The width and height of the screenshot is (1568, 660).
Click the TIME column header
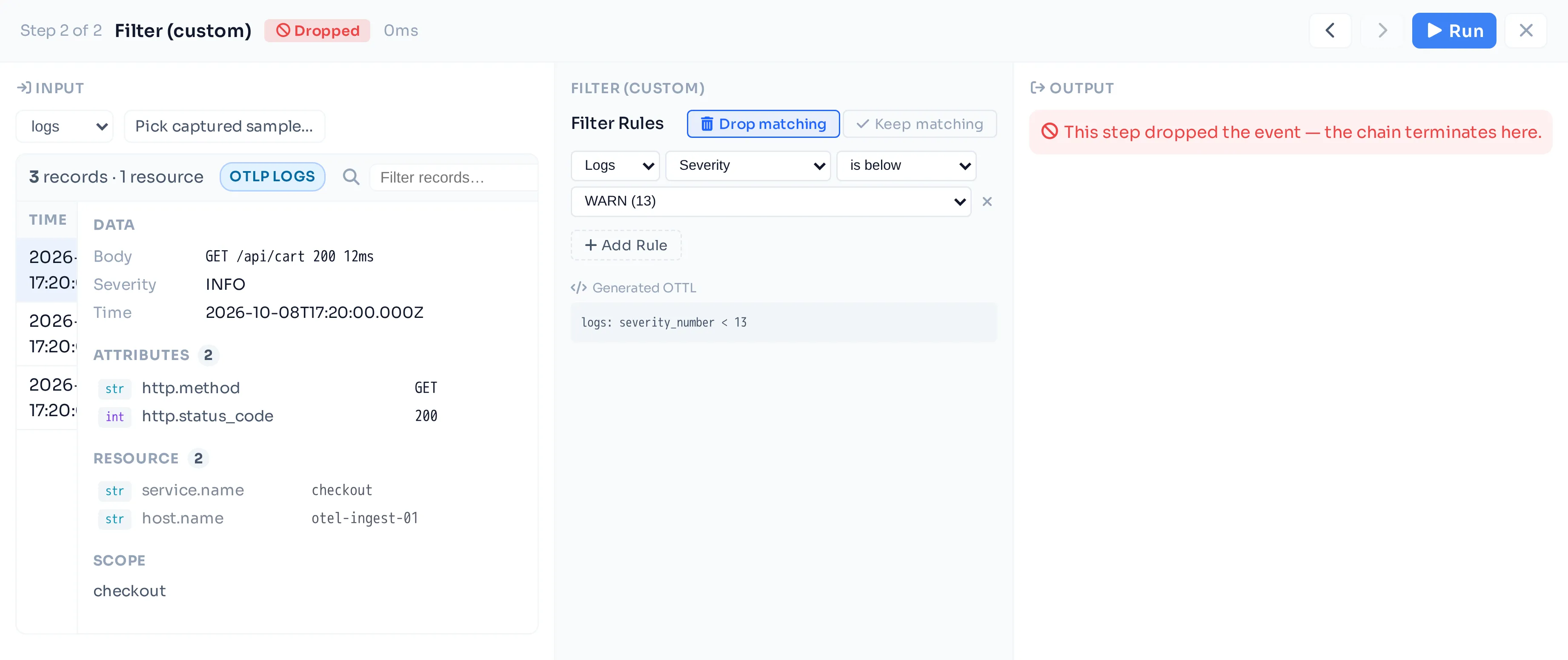(x=48, y=220)
